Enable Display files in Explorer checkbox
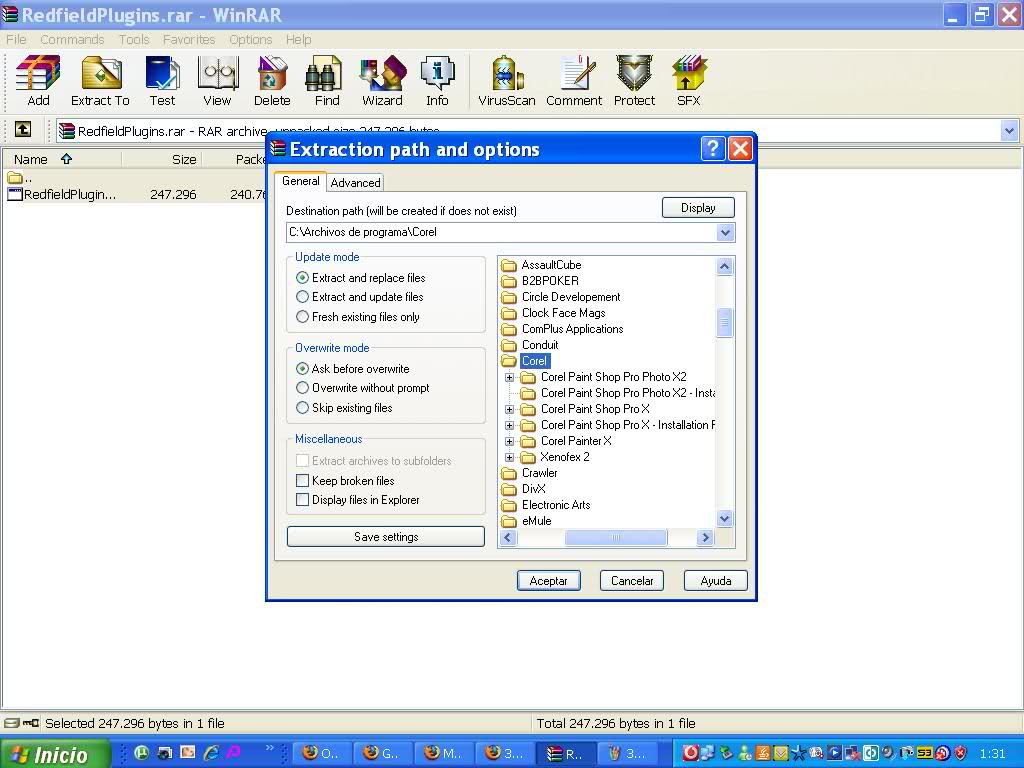Viewport: 1024px width, 768px height. click(302, 500)
